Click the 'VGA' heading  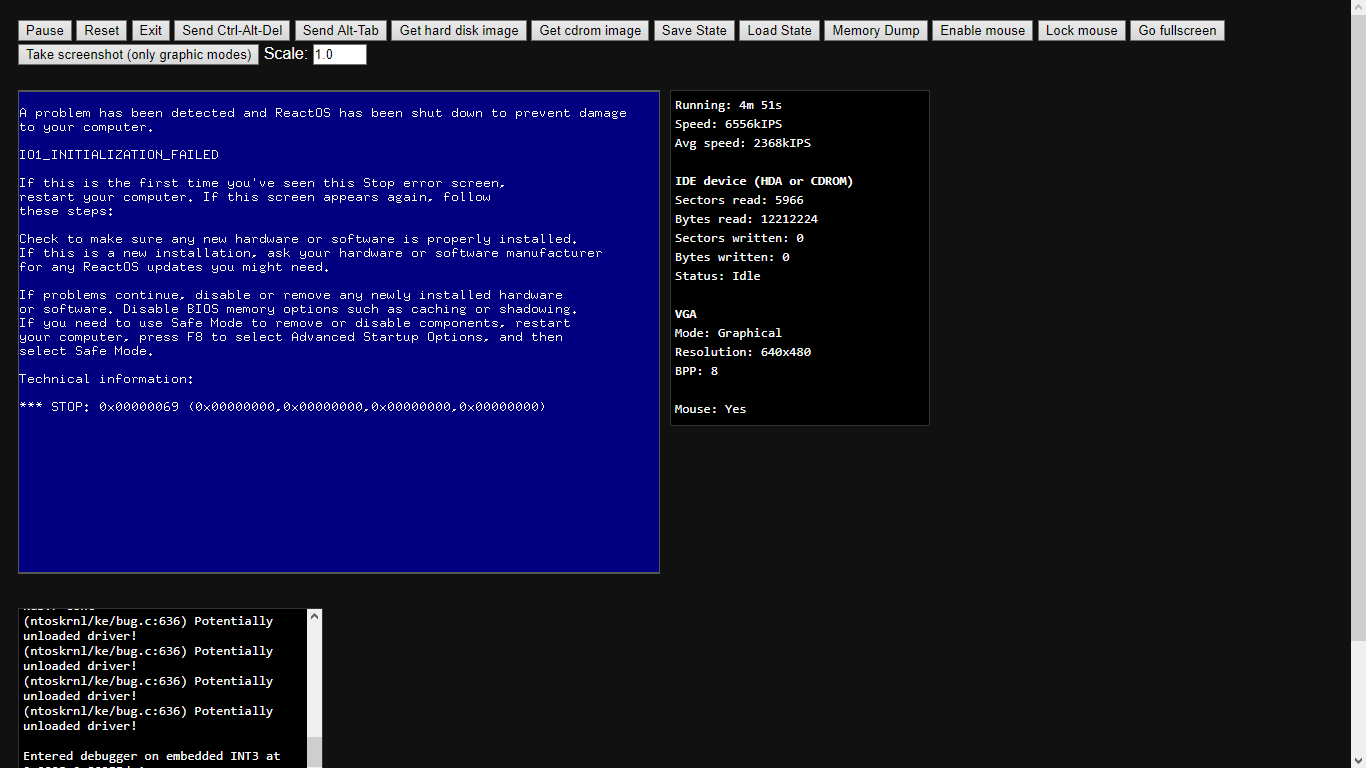click(686, 314)
